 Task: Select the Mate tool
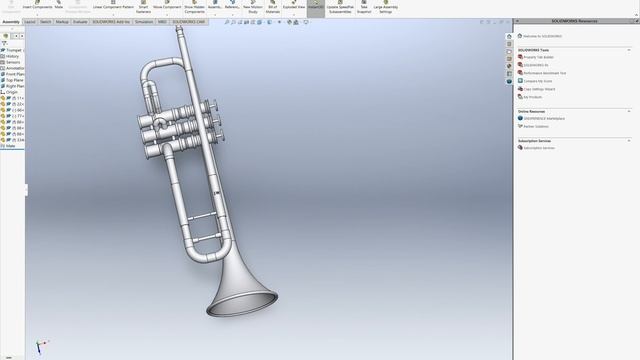tap(59, 5)
